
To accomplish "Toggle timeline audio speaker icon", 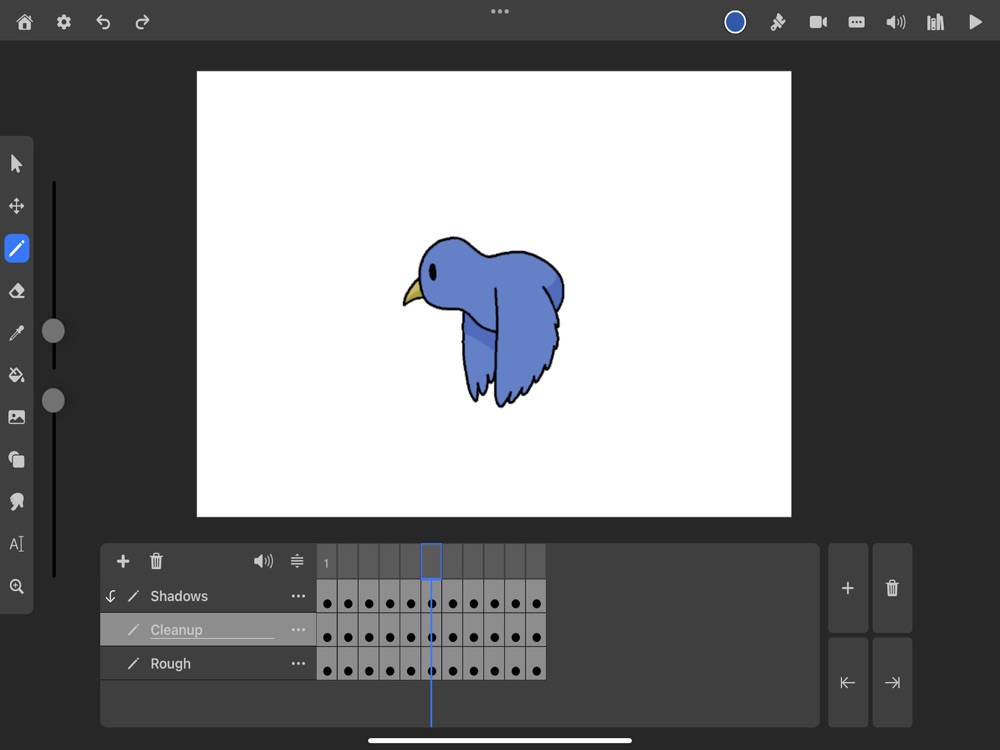I will (263, 561).
